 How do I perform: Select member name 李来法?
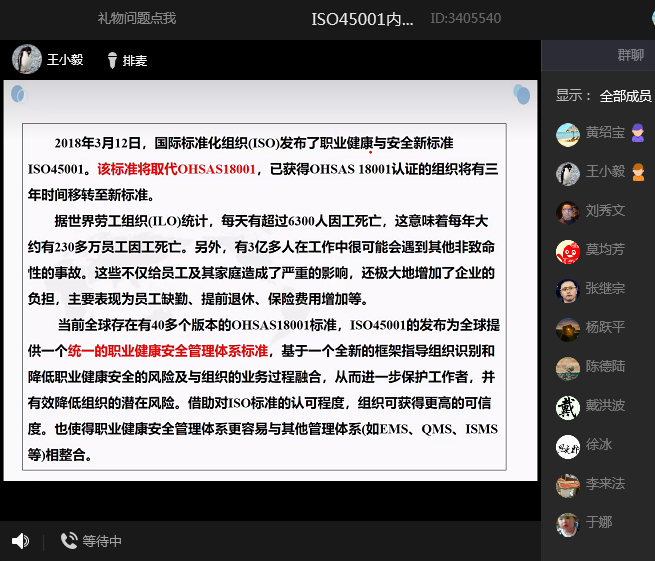point(605,483)
